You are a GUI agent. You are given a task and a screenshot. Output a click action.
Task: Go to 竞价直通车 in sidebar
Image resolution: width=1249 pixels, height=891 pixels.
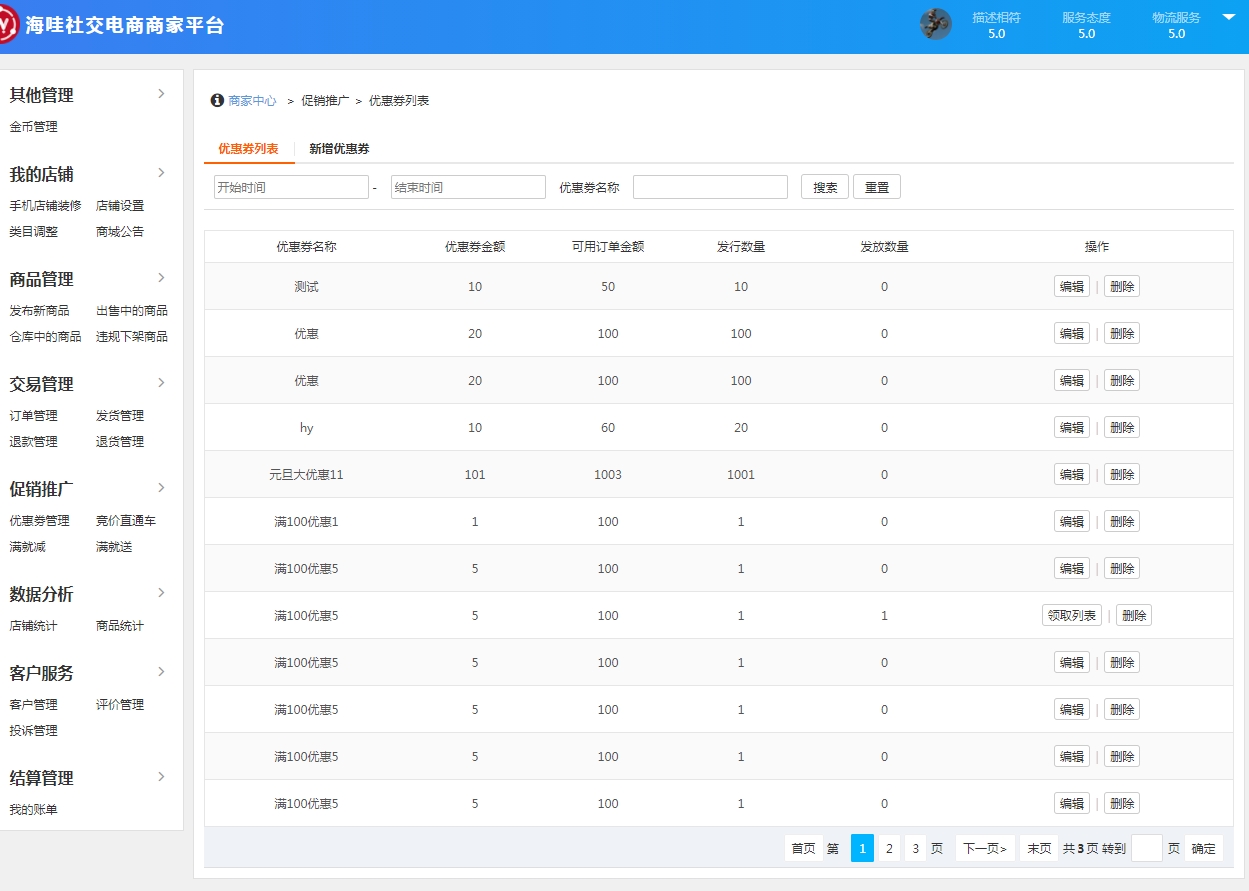tap(126, 521)
